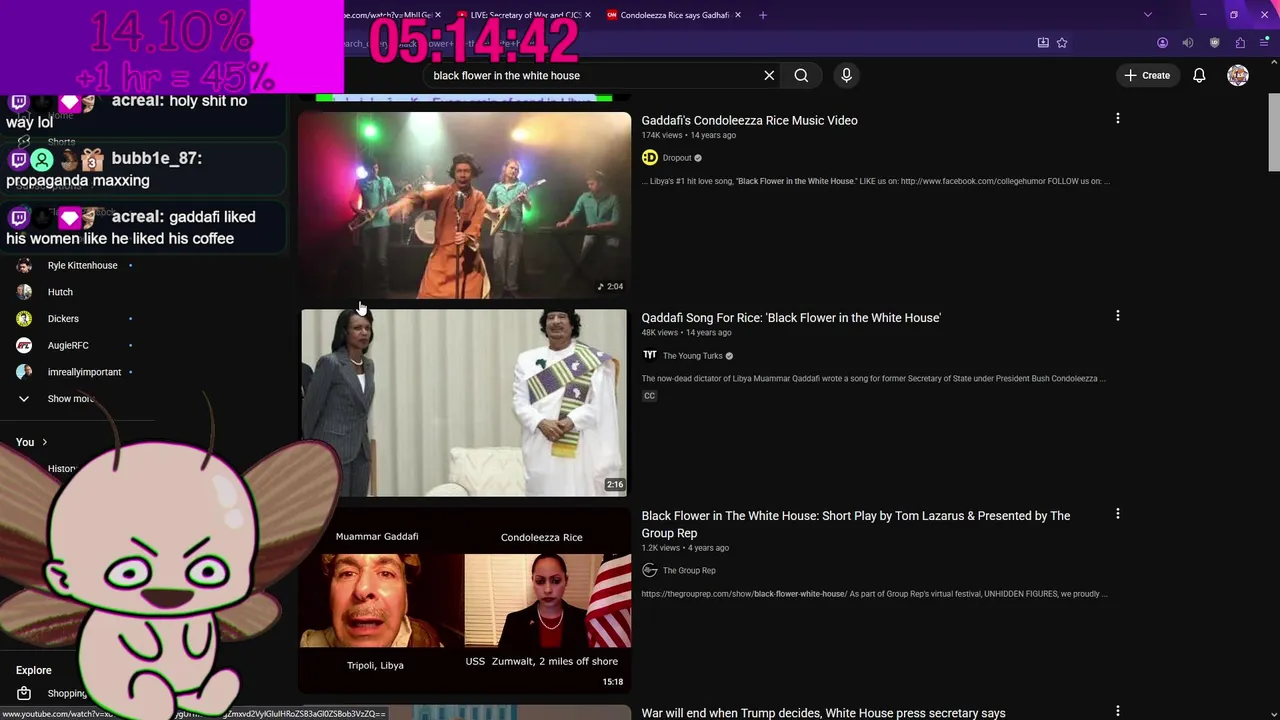Click the Hutch channel avatar
The height and width of the screenshot is (720, 1280).
pos(24,292)
